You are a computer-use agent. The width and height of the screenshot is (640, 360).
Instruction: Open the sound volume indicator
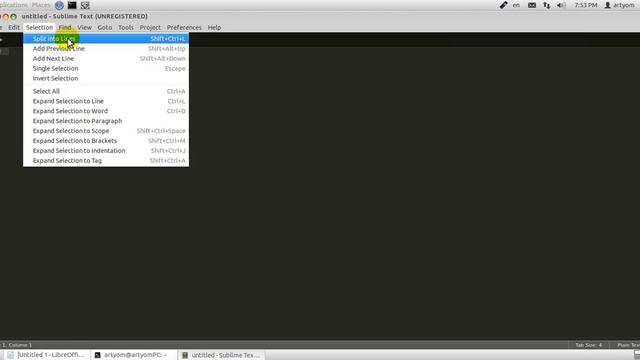tap(562, 5)
